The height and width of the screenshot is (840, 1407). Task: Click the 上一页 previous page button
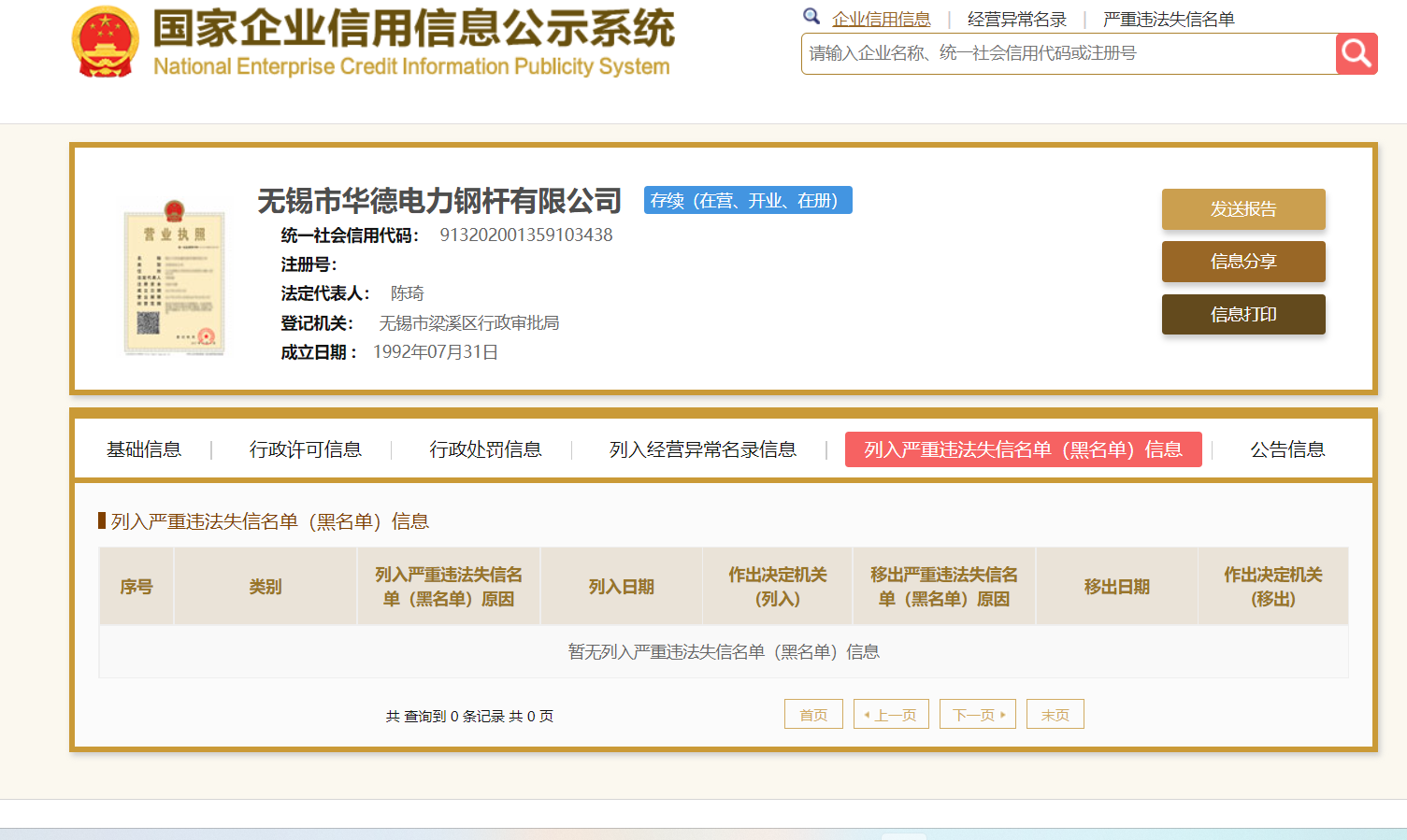(x=891, y=714)
